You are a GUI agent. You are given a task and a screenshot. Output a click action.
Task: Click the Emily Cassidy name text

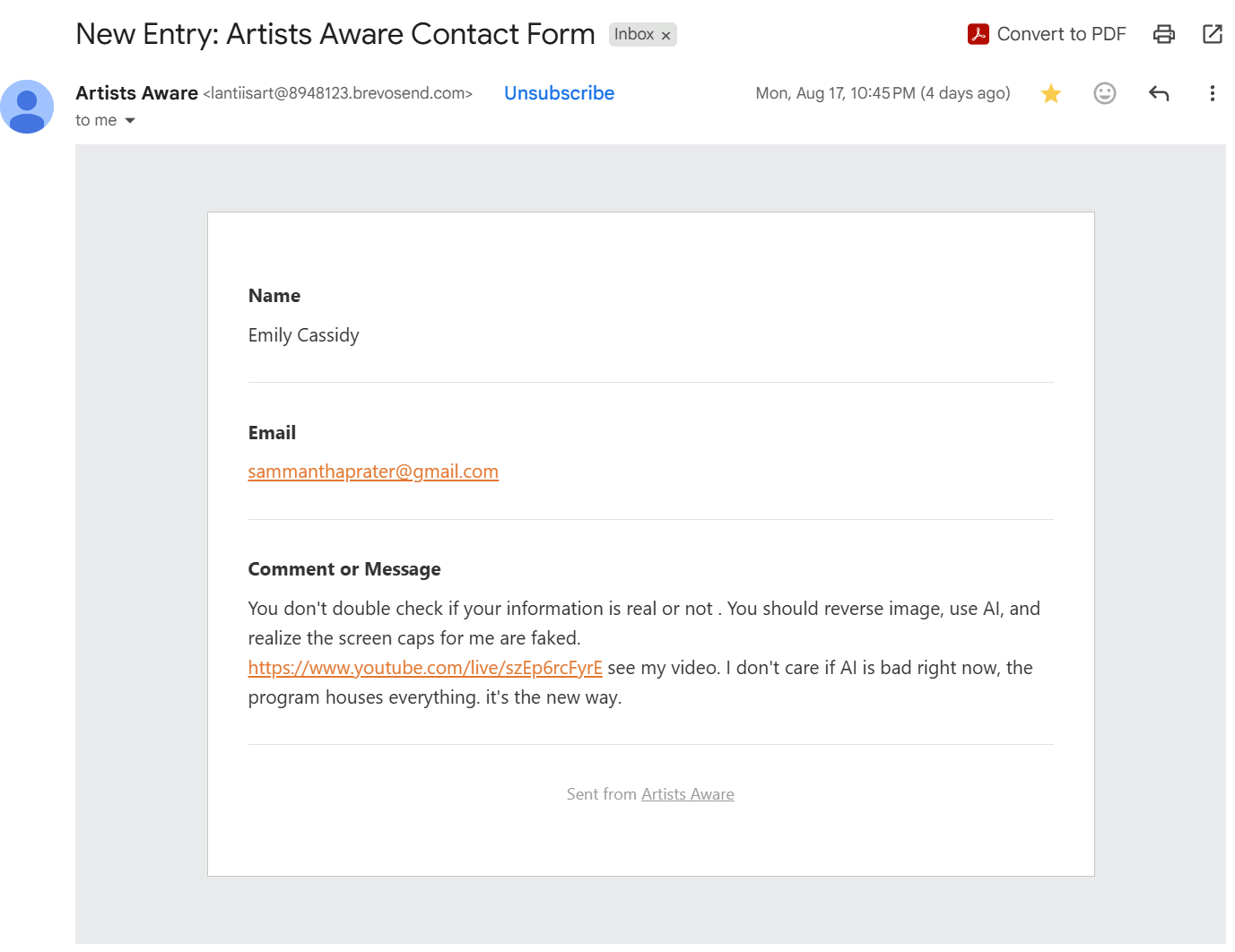click(x=304, y=335)
